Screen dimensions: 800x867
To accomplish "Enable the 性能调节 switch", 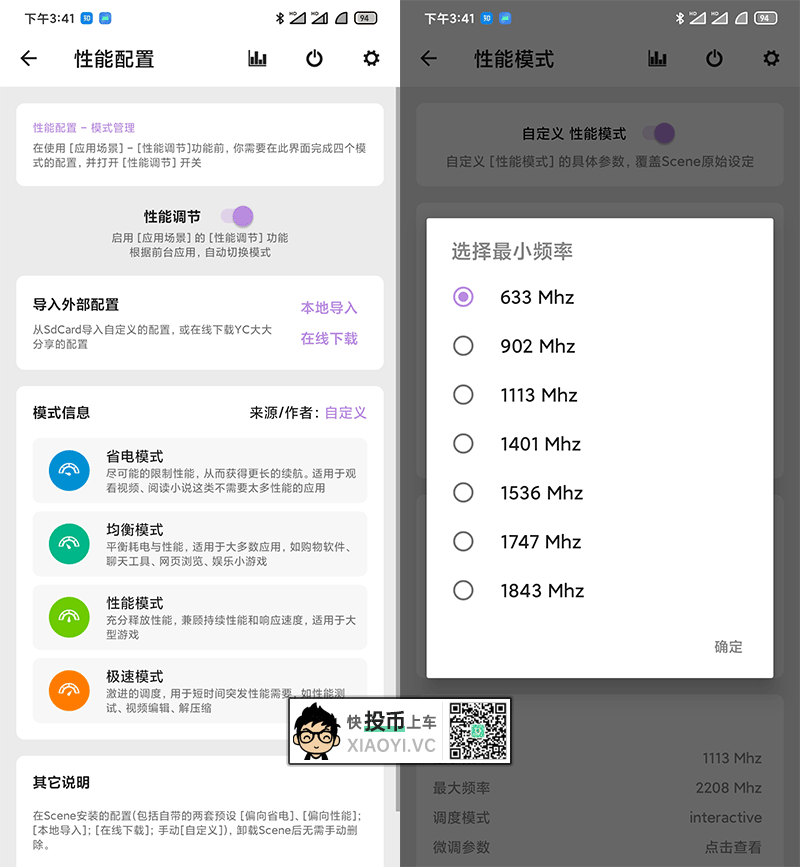I will click(235, 216).
